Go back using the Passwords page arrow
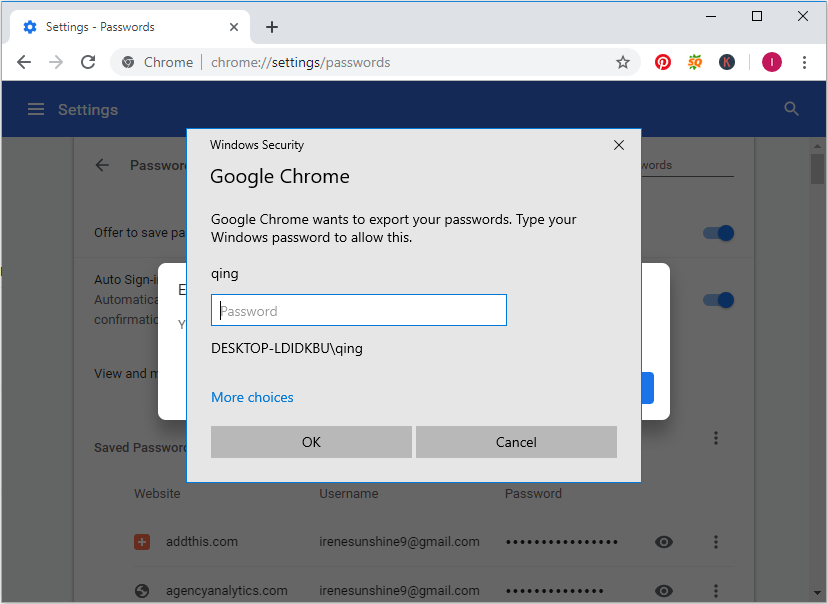The image size is (828, 604). (102, 165)
